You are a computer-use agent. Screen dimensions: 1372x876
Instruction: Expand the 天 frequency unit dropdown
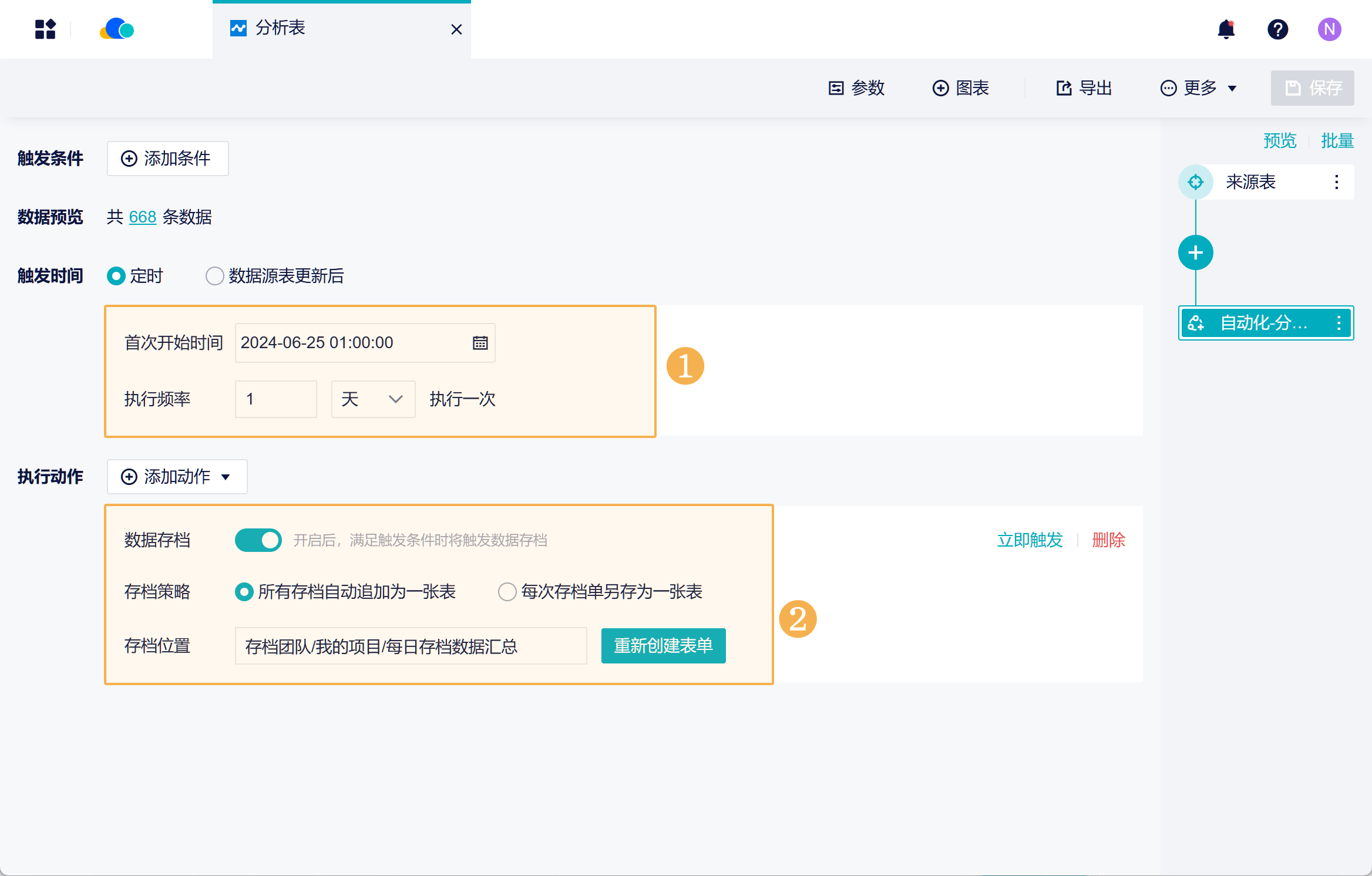373,399
